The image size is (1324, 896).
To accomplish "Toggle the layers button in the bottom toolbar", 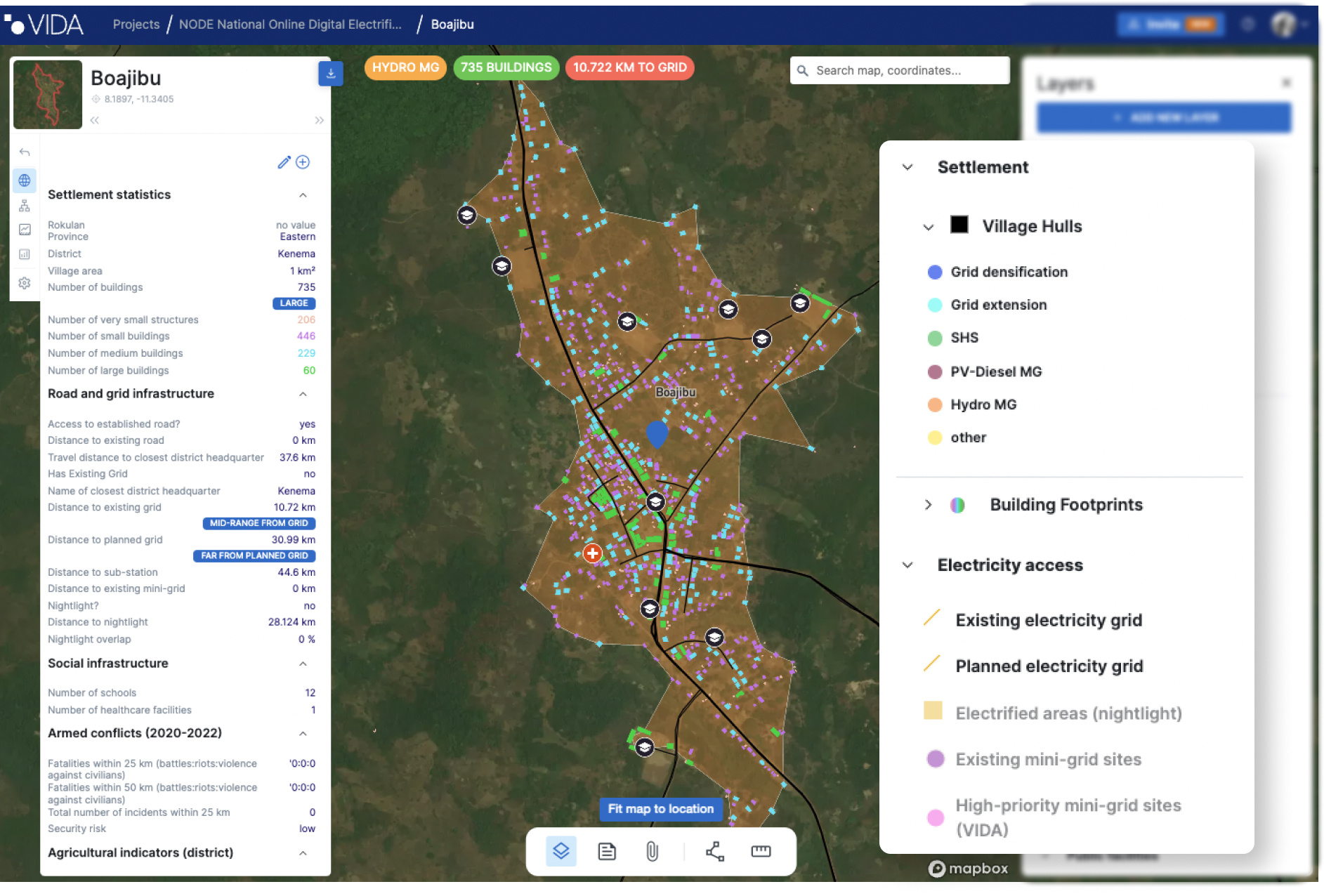I will (x=561, y=851).
